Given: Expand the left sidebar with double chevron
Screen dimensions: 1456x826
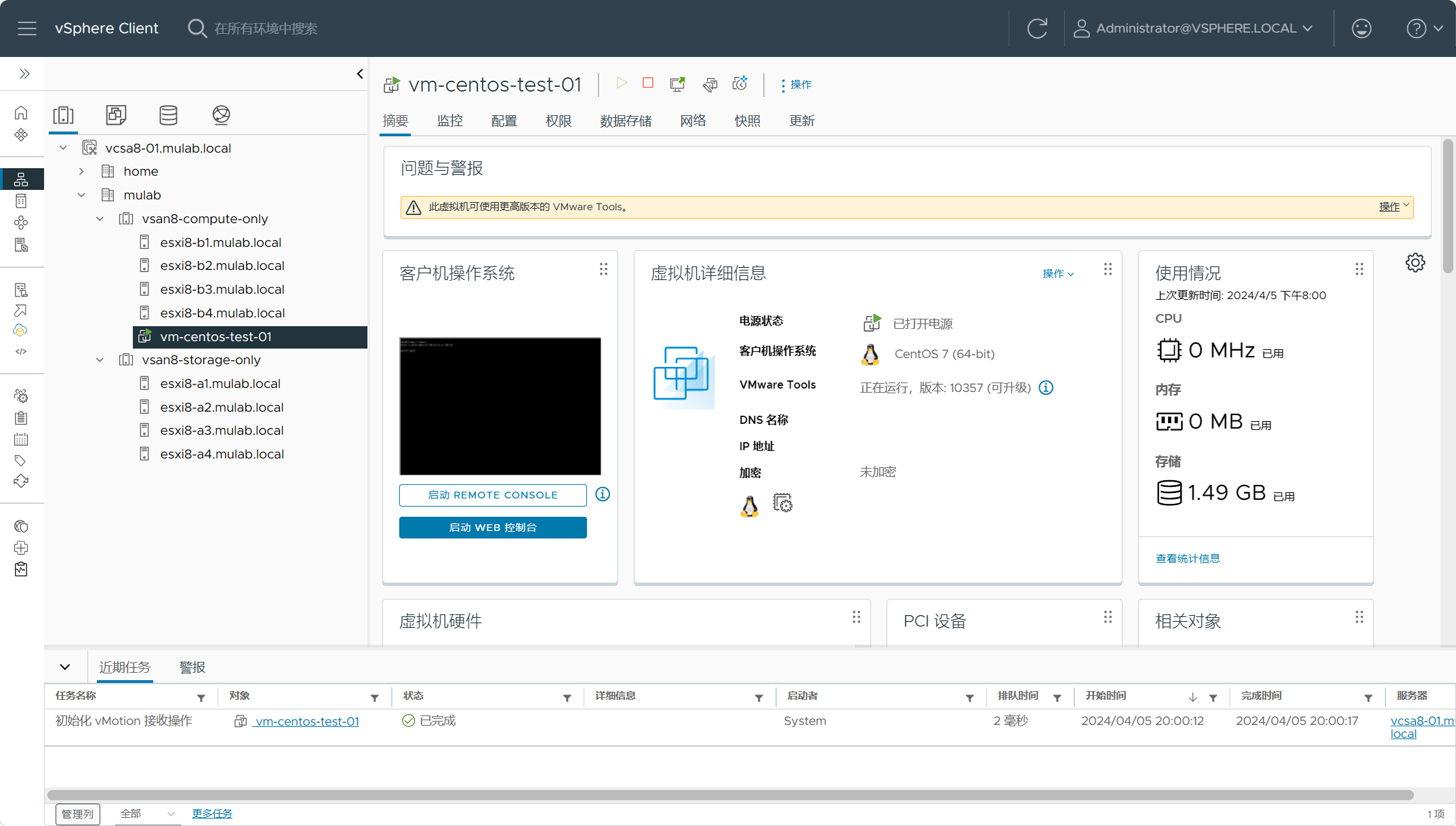Looking at the screenshot, I should click(x=24, y=74).
